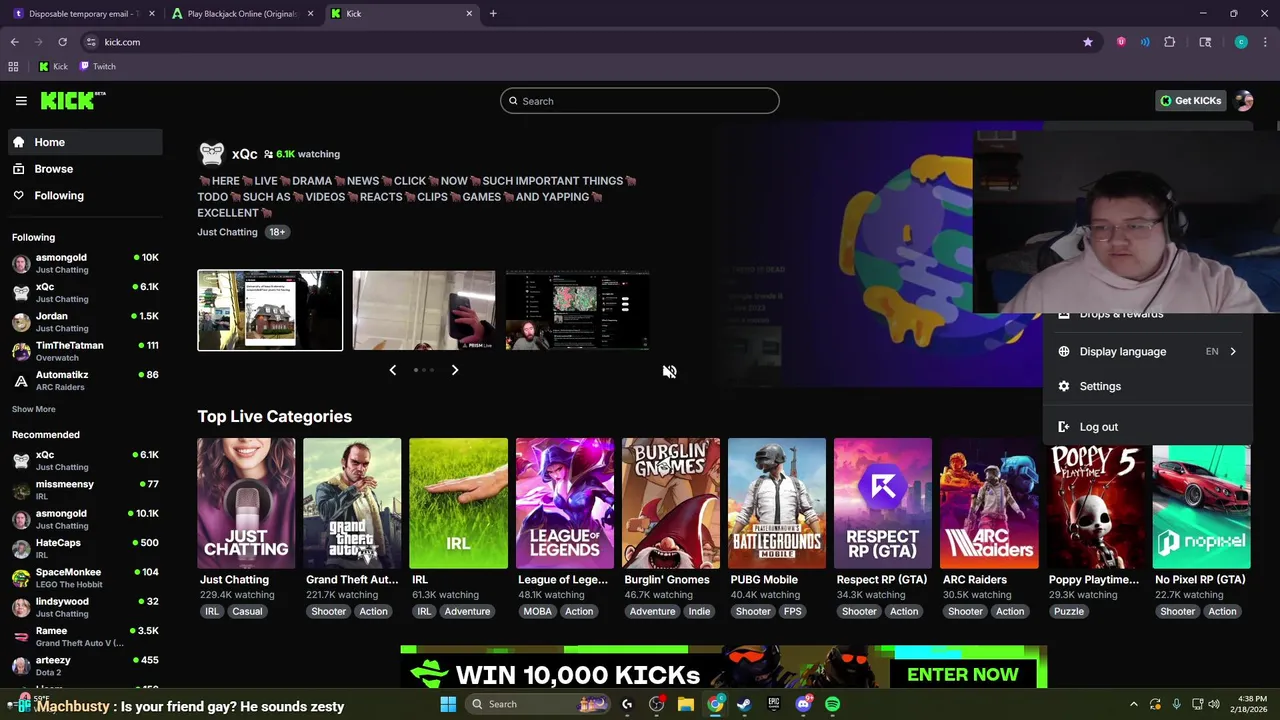Open the Kick user avatar menu
The width and height of the screenshot is (1280, 720).
point(1243,101)
